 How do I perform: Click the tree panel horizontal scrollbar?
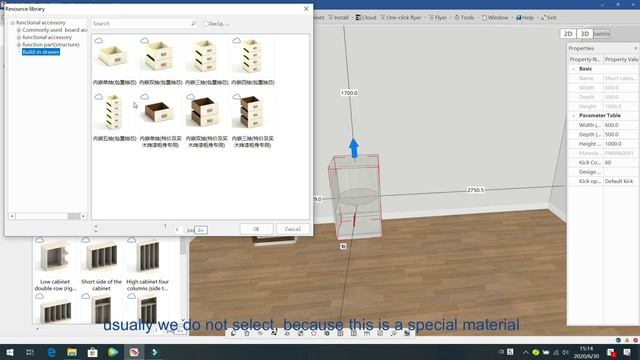(47, 216)
